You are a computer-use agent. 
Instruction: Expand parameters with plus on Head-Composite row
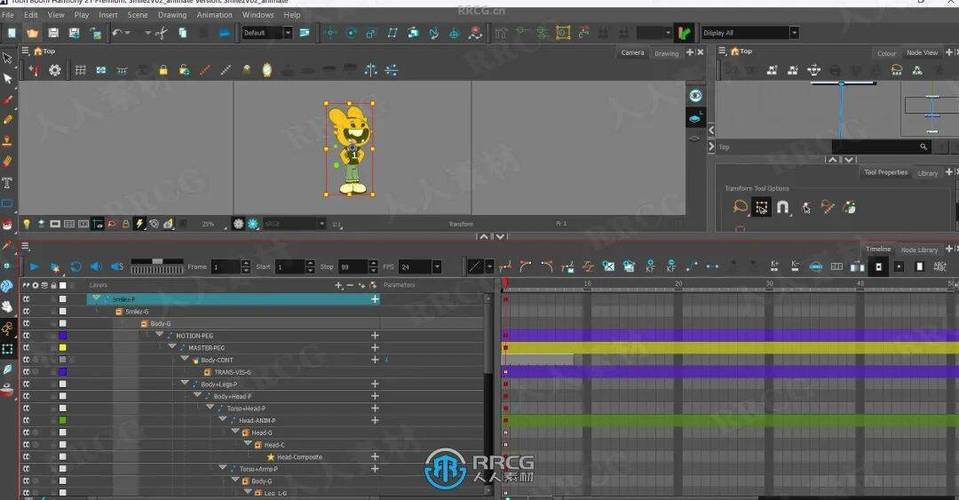tap(375, 457)
